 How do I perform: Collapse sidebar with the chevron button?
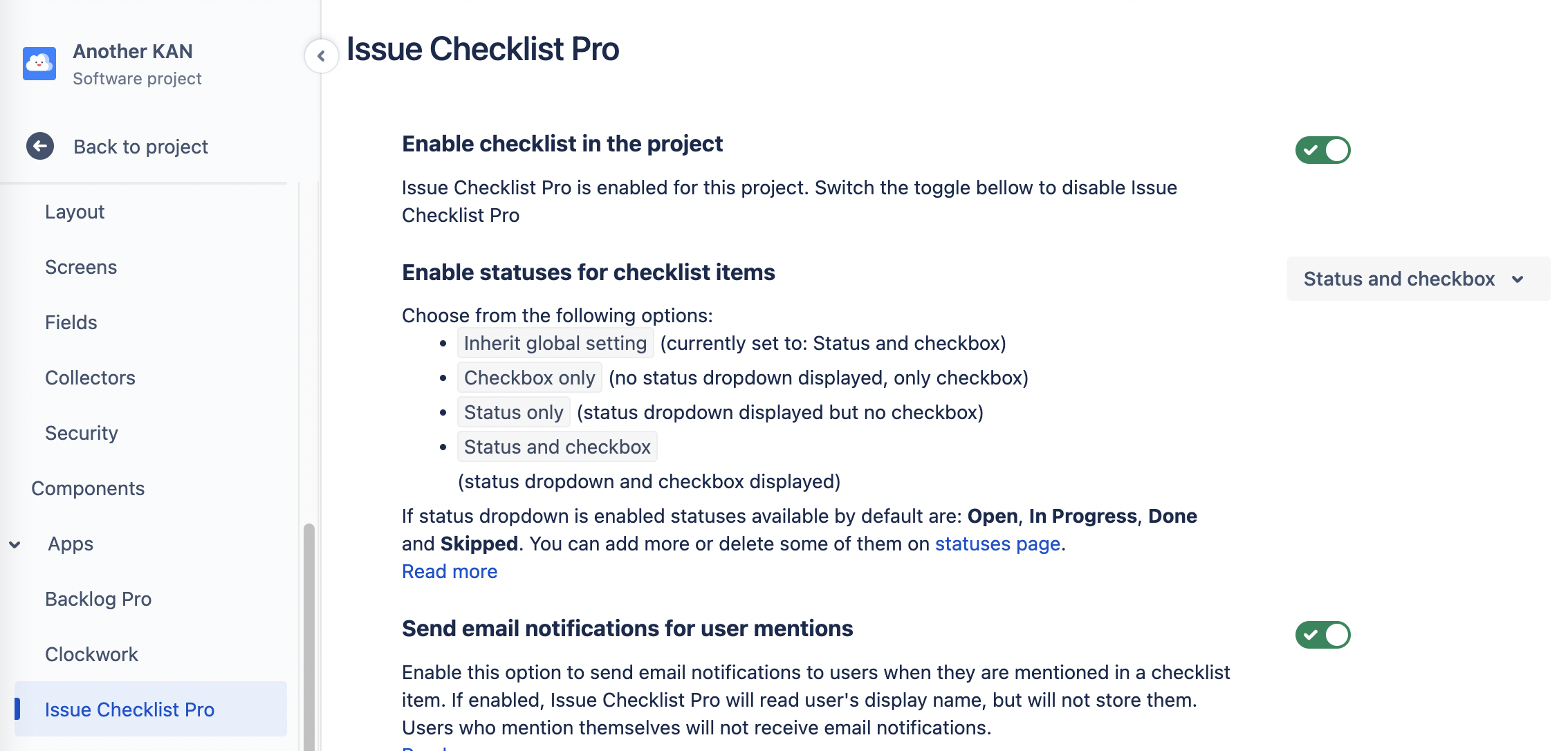(x=321, y=56)
